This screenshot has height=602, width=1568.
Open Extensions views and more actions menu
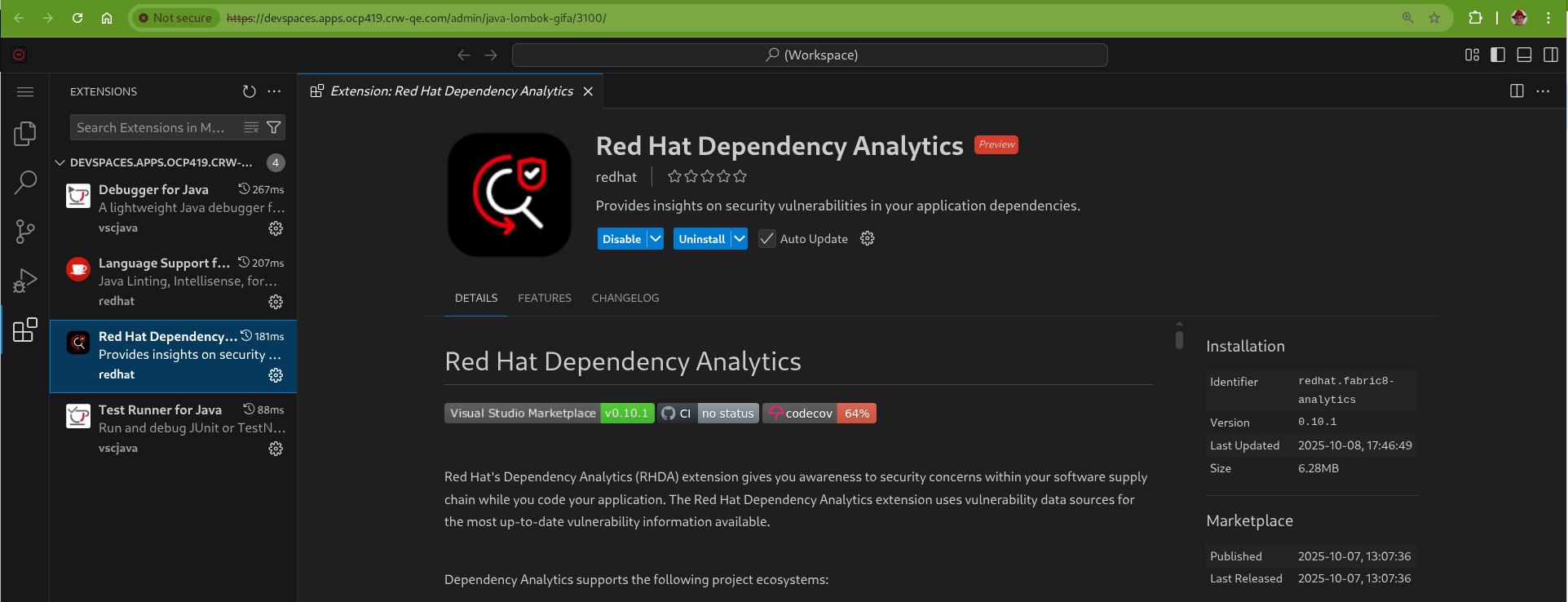[274, 91]
